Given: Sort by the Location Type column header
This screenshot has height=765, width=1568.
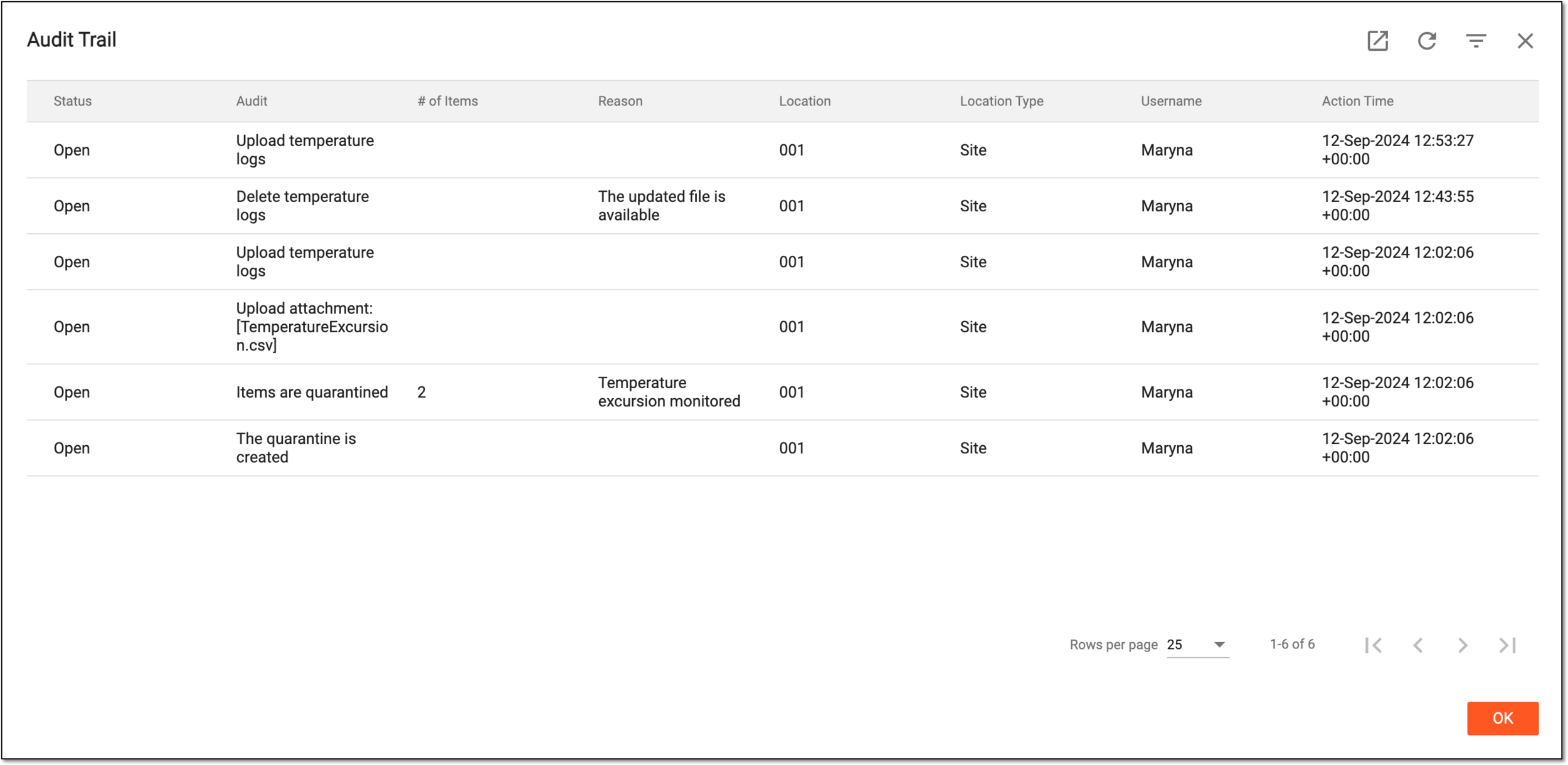Looking at the screenshot, I should point(1002,101).
